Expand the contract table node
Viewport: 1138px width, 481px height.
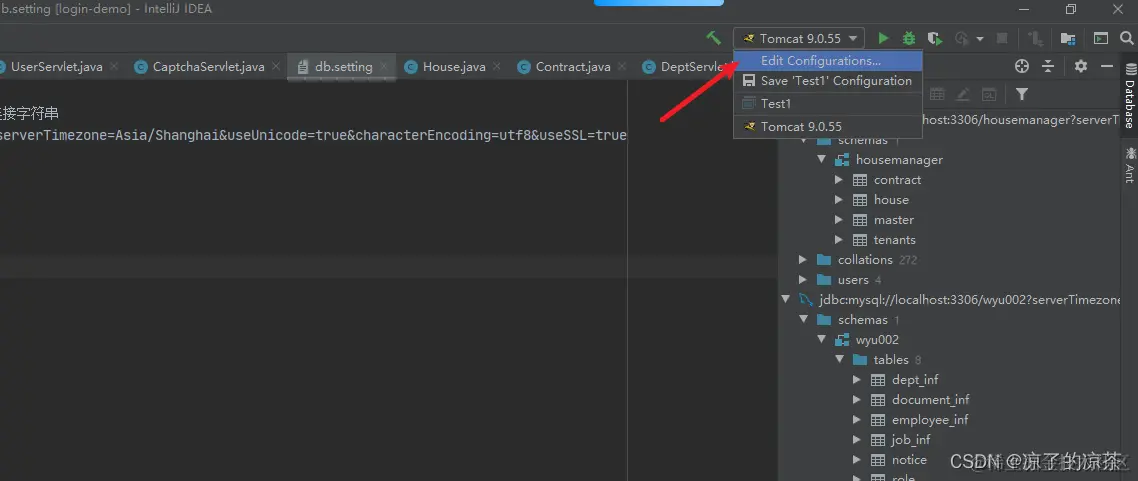(x=839, y=180)
